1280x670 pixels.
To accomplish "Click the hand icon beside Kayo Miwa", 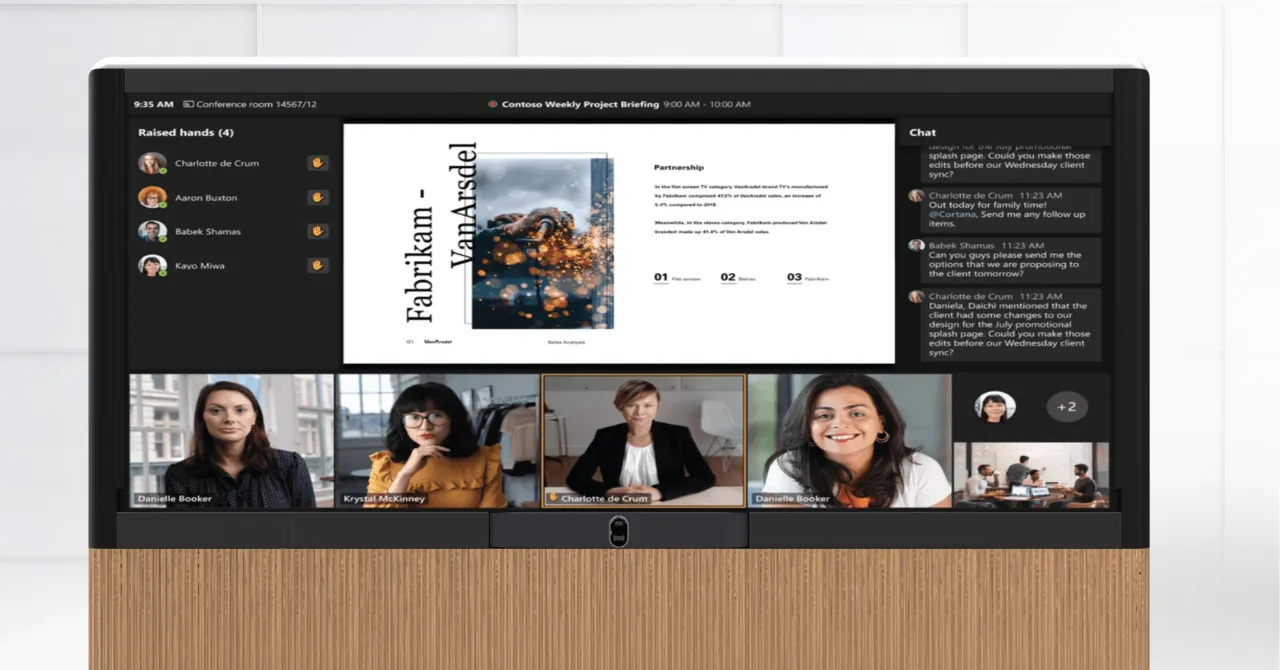I will [x=317, y=265].
